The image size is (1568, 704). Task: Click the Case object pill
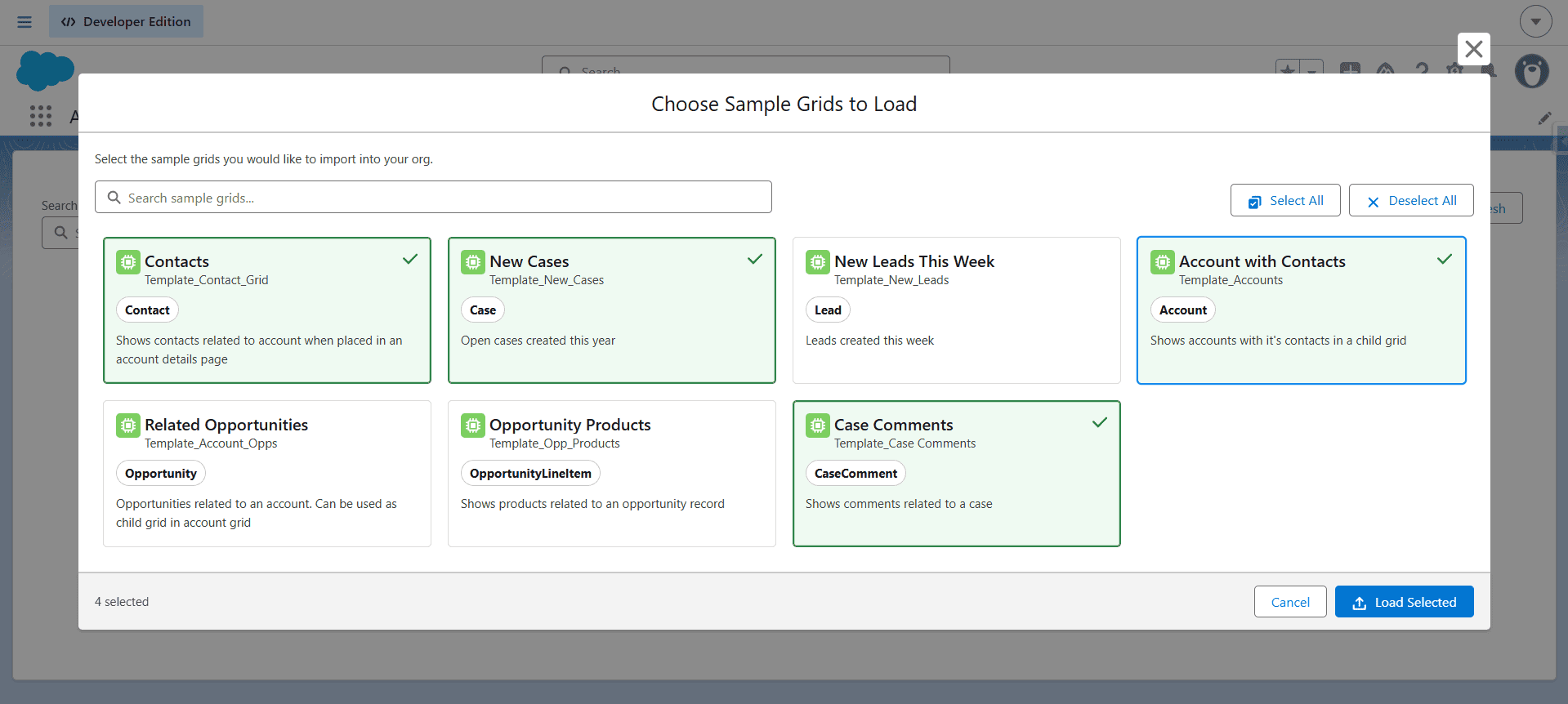click(x=483, y=310)
